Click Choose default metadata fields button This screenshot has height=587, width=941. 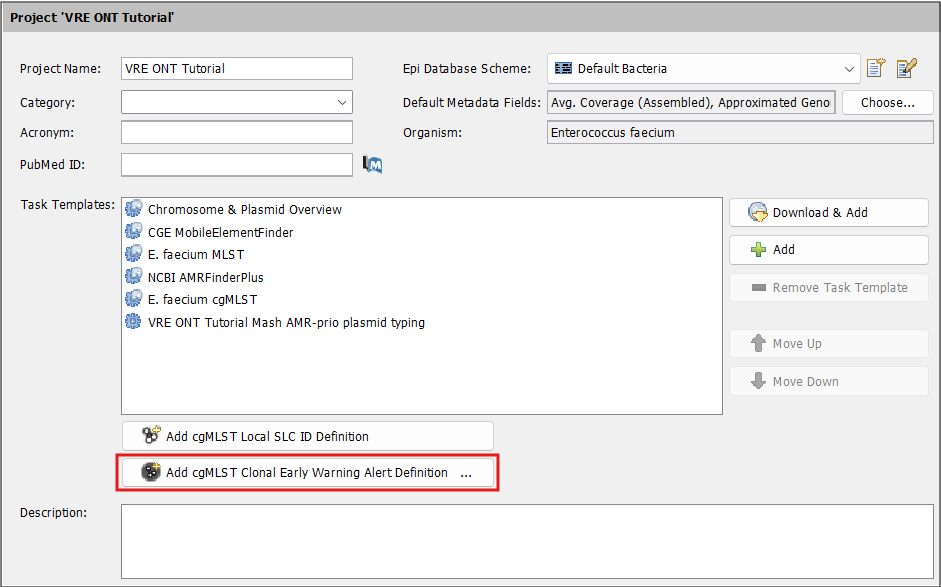(888, 103)
